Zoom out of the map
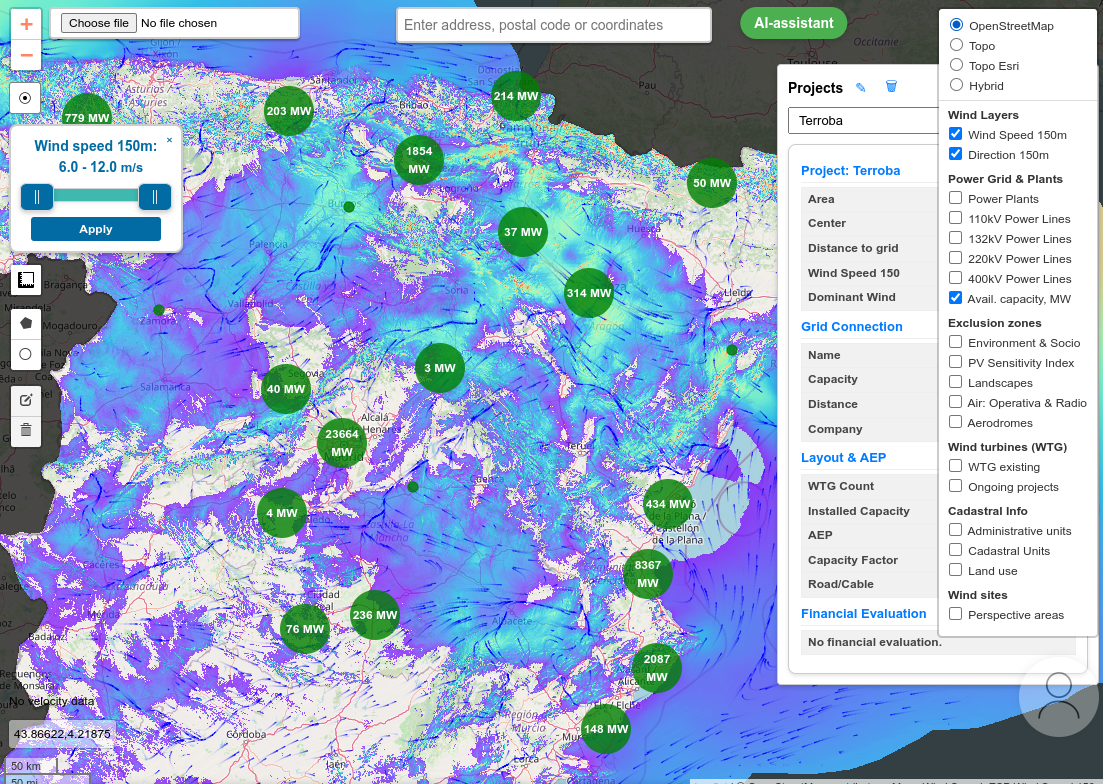 click(x=26, y=55)
